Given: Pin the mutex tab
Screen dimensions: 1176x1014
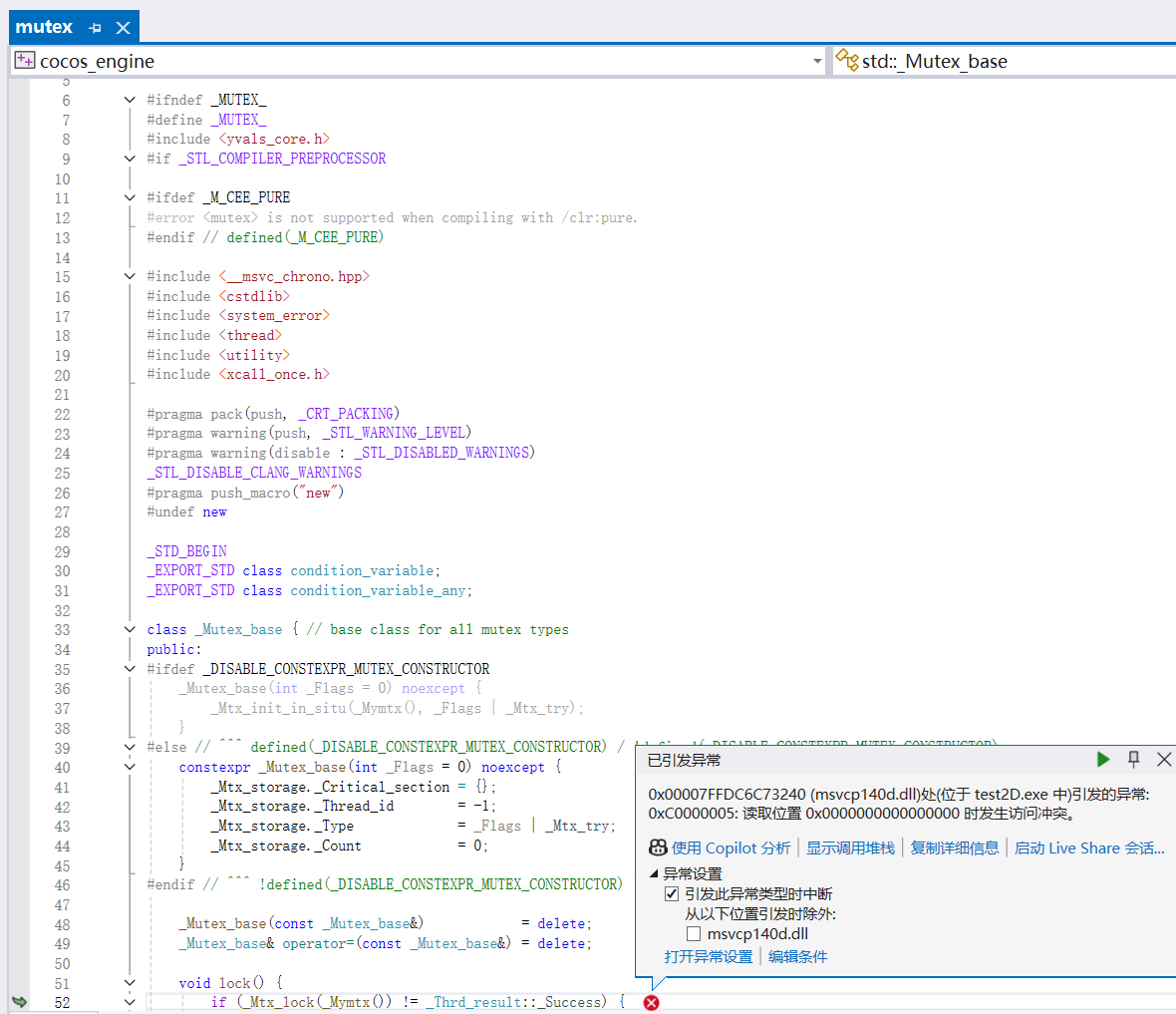Looking at the screenshot, I should 95,28.
